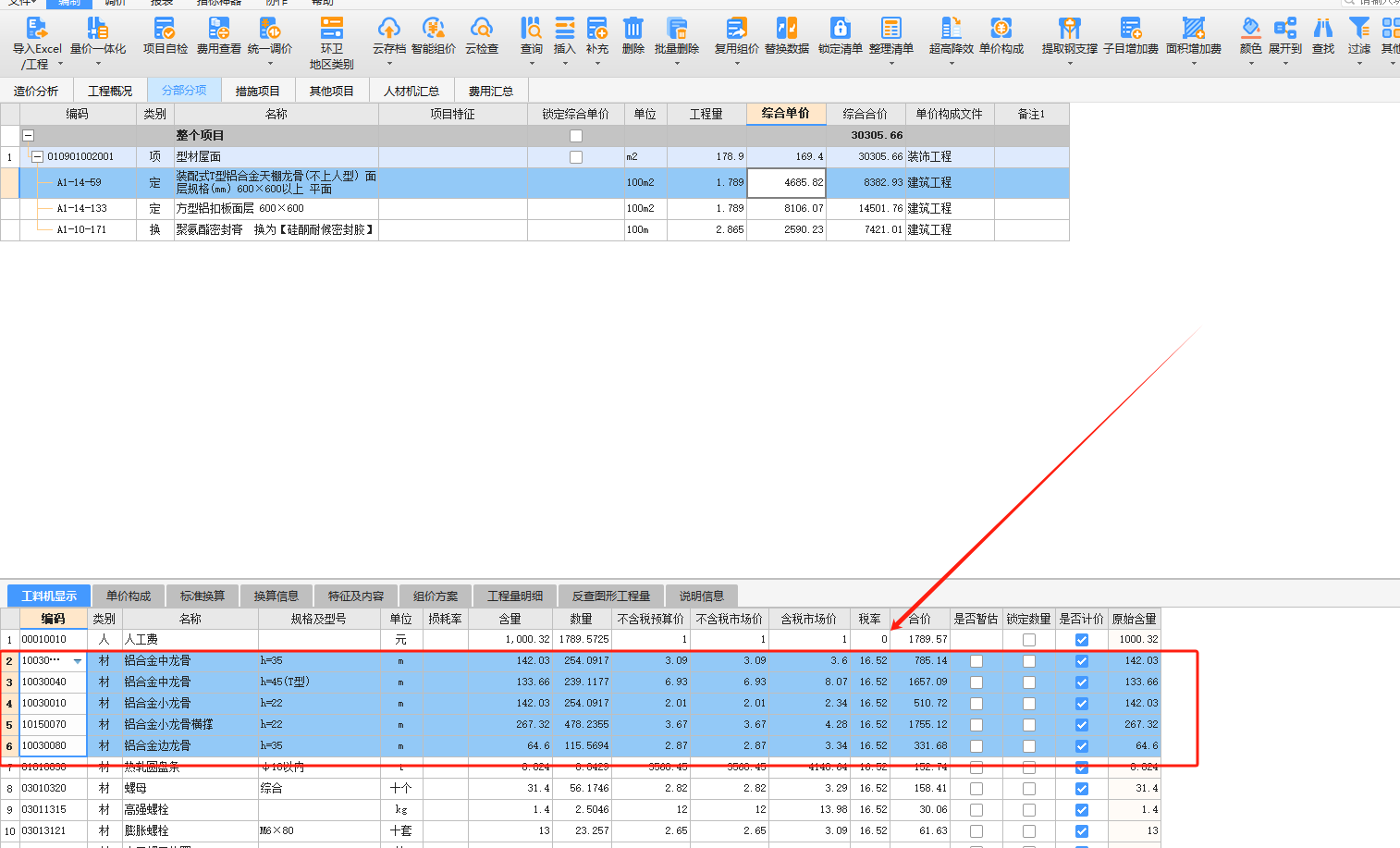Click the 锁定清单 lock list icon
Viewport: 1400px width, 848px height.
pos(840,29)
